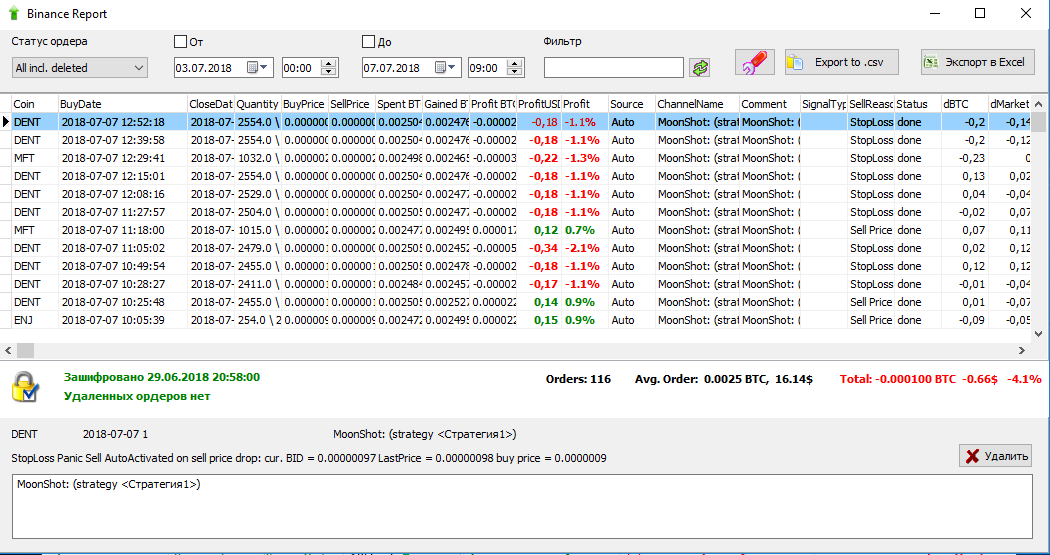This screenshot has height=555, width=1050.
Task: Click the 0.7% profit cell
Action: [x=584, y=230]
